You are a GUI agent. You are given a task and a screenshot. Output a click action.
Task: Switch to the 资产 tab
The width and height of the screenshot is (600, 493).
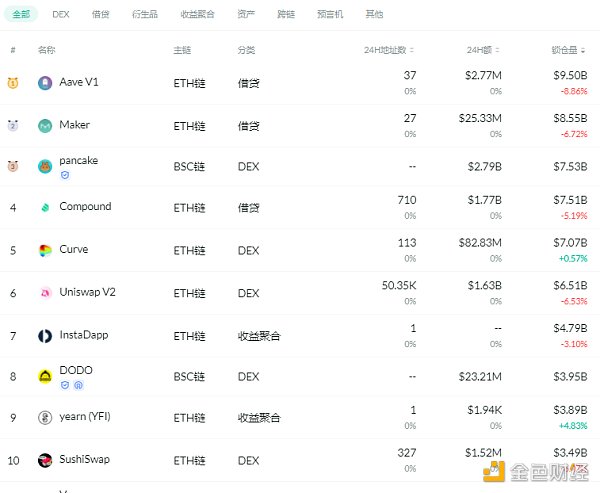coord(246,14)
